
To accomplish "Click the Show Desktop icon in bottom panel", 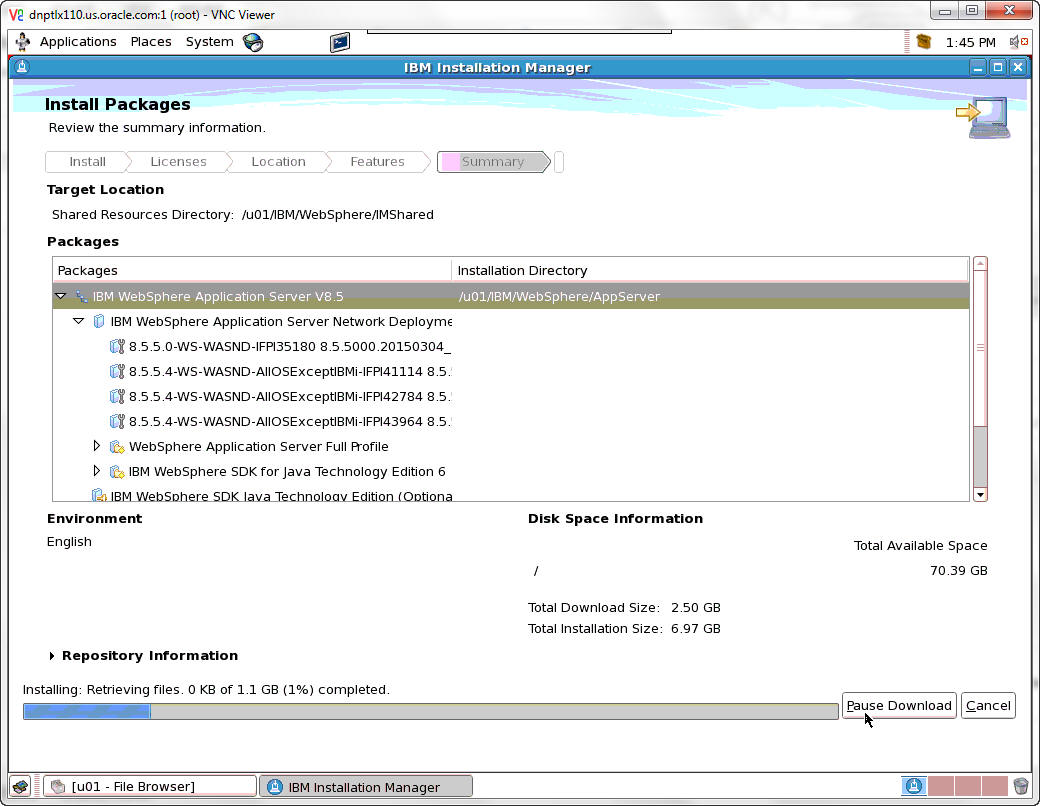I will point(21,787).
